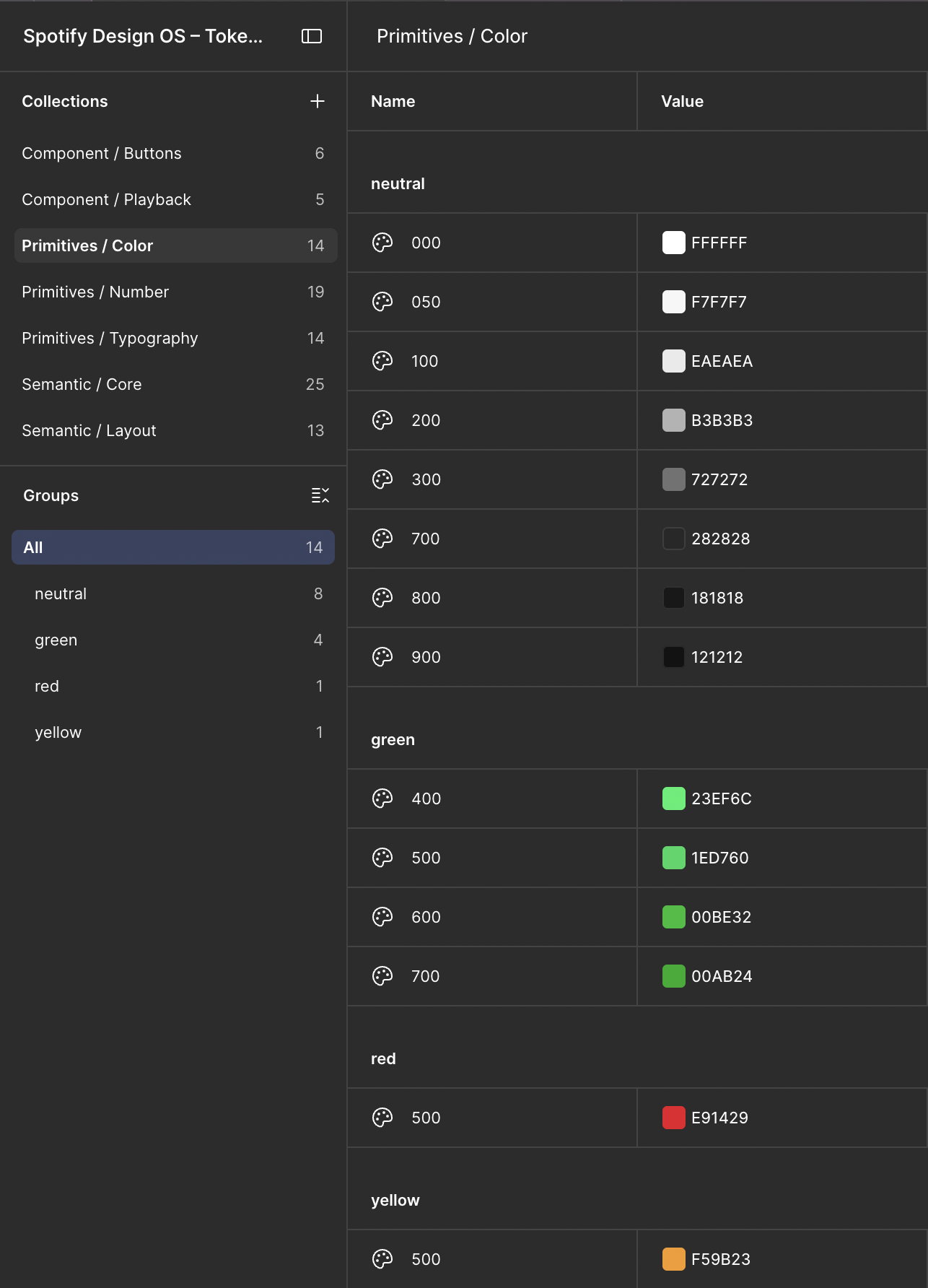Screen dimensions: 928x1288
Task: Open the FFFFFF color swatch
Action: tap(673, 243)
